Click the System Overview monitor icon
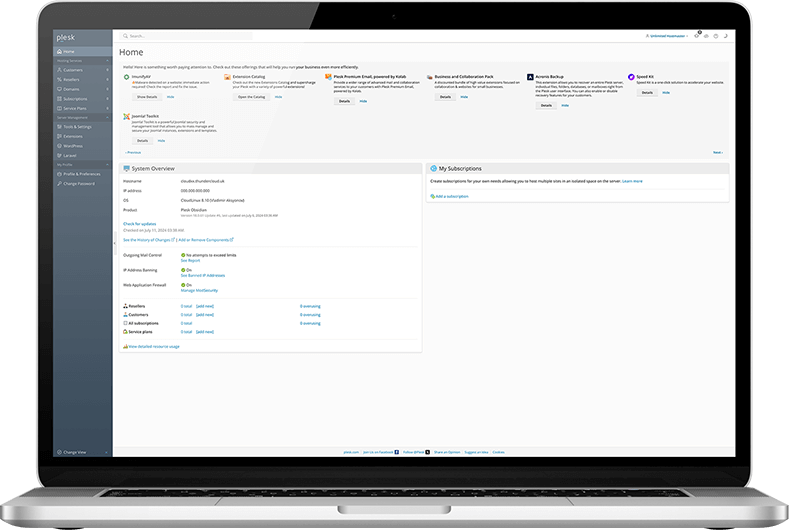The width and height of the screenshot is (789, 530). (125, 168)
